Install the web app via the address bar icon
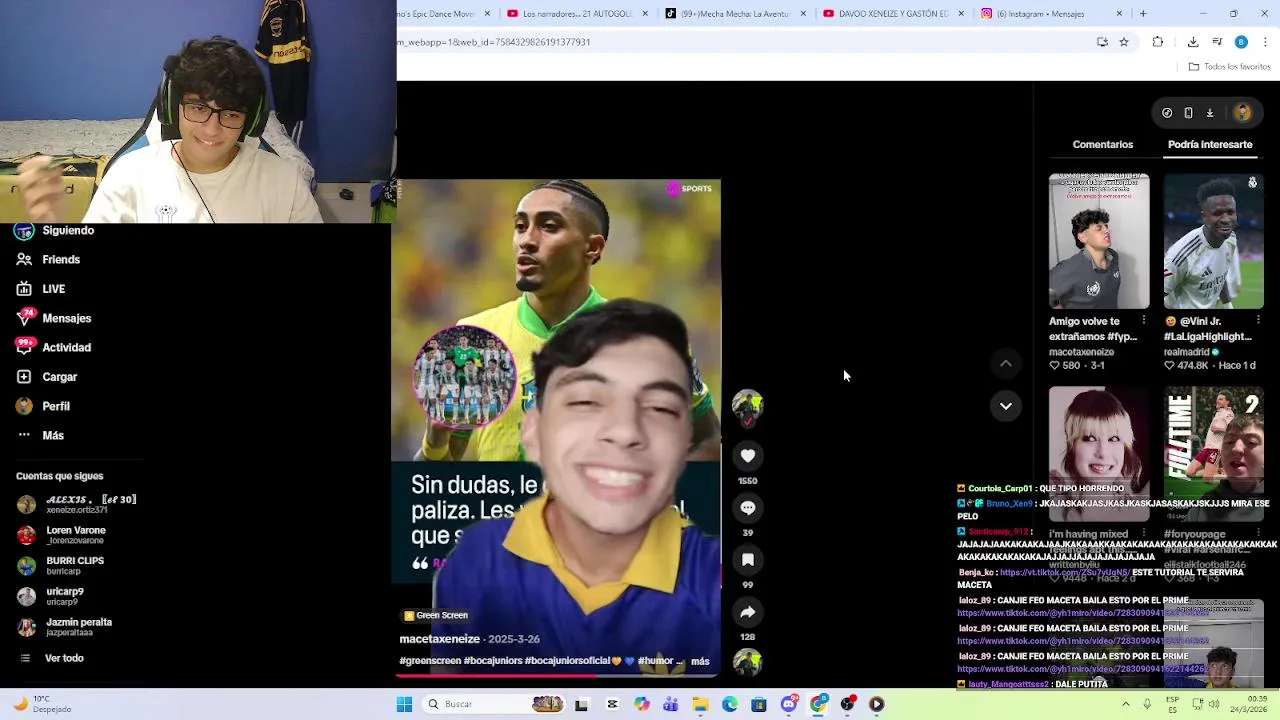Screen dimensions: 1280x720 [1102, 42]
